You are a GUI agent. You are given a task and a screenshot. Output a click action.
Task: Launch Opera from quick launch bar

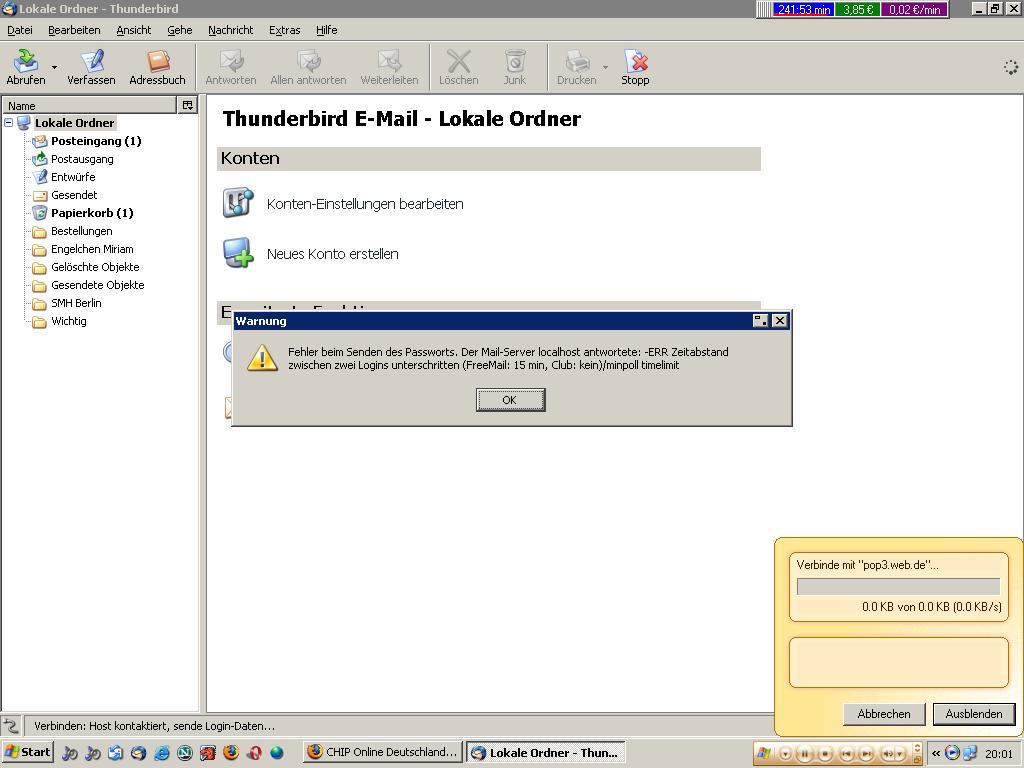pos(254,753)
